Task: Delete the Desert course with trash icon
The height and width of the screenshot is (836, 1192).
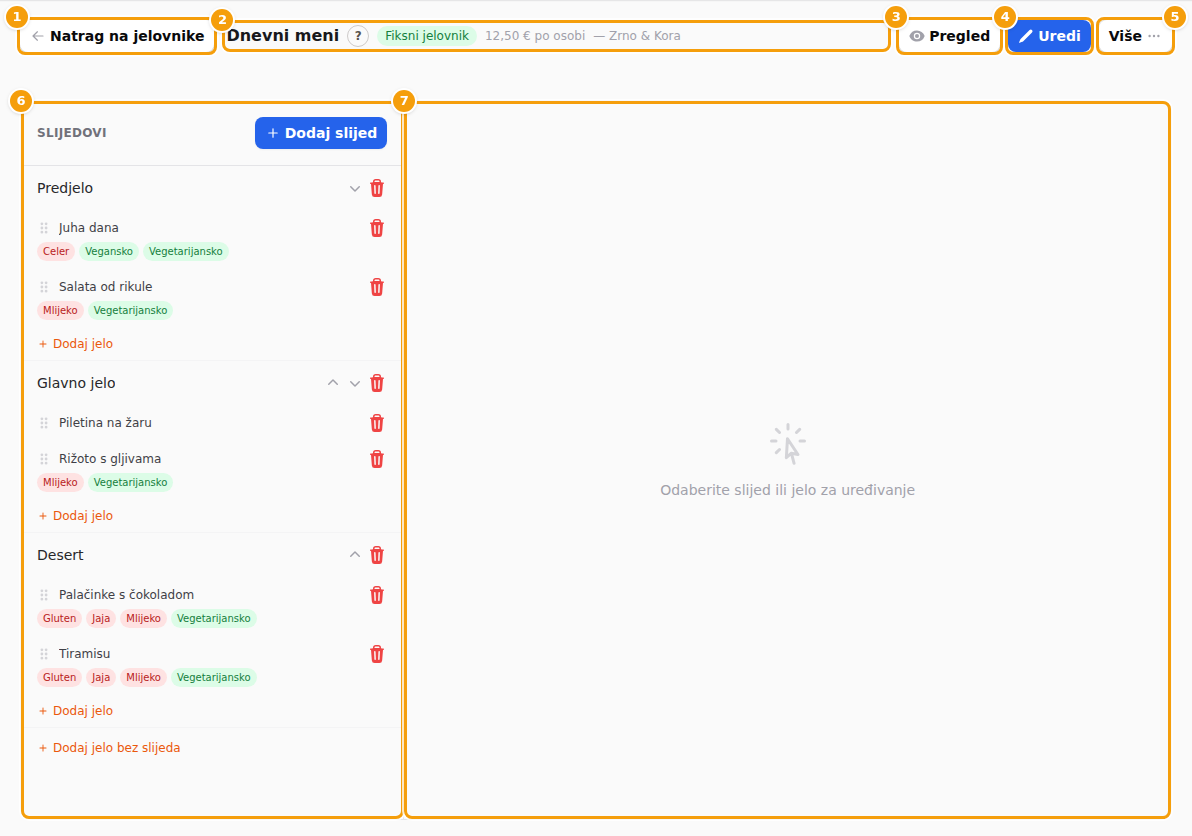Action: pos(376,556)
